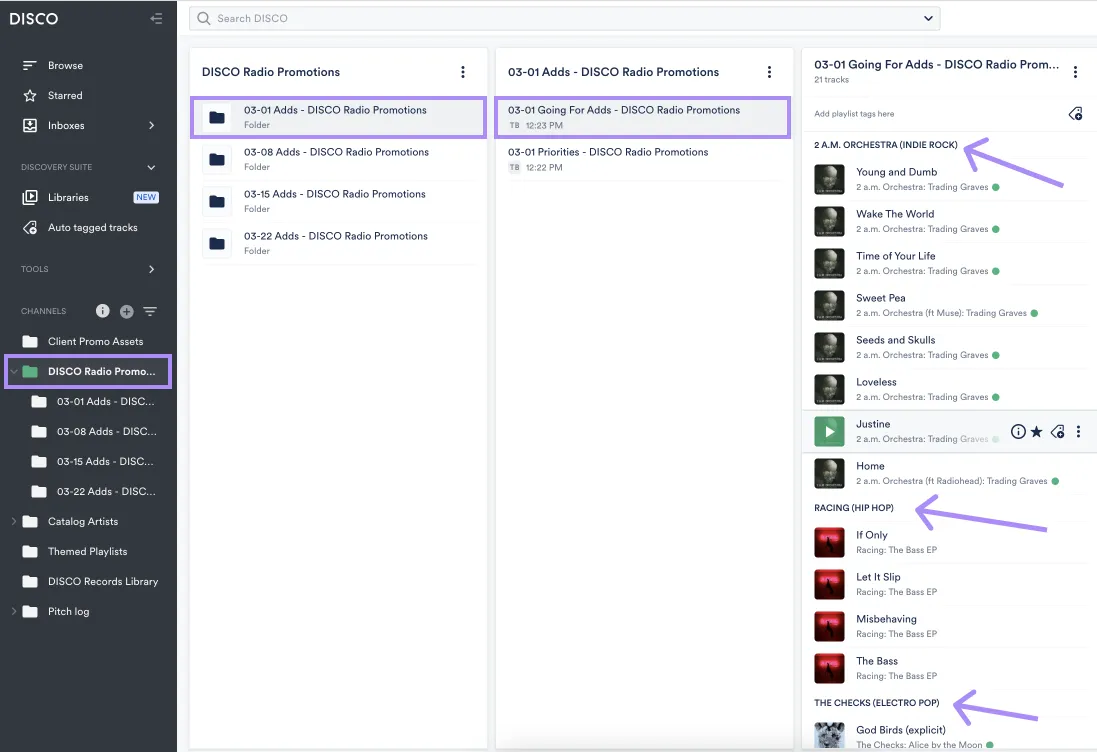
Task: Collapse the sidebar with the double-chevron icon
Action: 157,18
